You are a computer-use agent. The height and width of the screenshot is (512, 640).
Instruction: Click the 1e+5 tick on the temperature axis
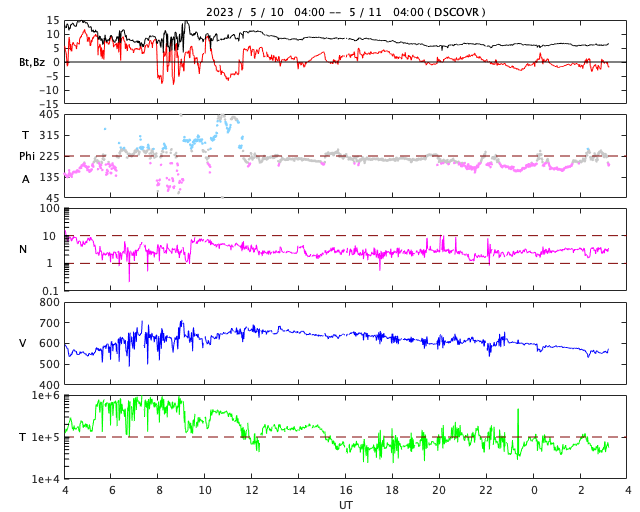click(46, 437)
